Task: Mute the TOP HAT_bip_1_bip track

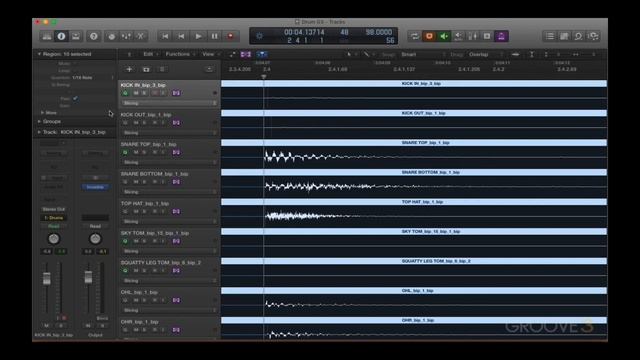Action: pos(136,211)
